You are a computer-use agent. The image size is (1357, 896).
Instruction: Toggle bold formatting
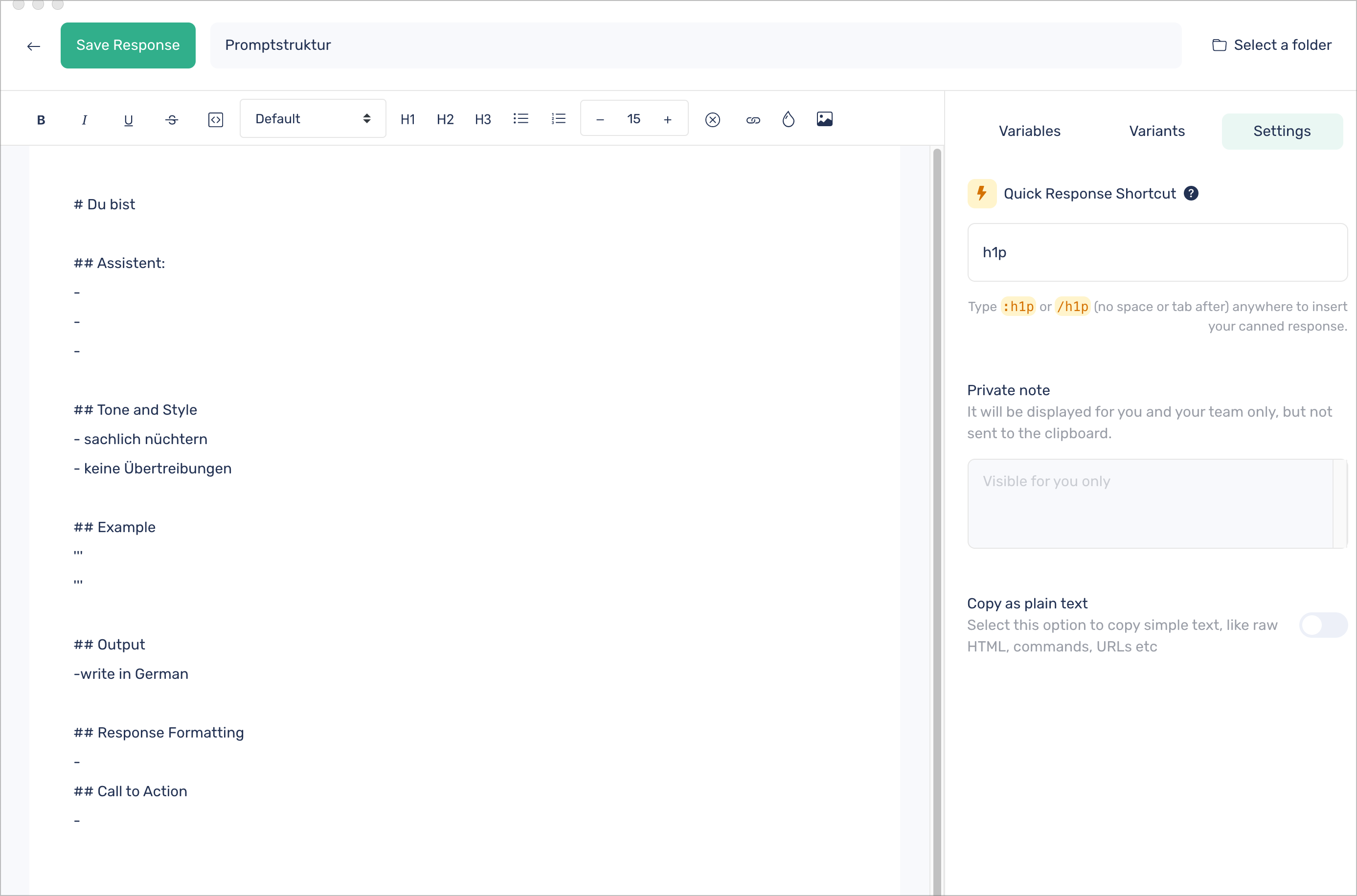pos(41,119)
